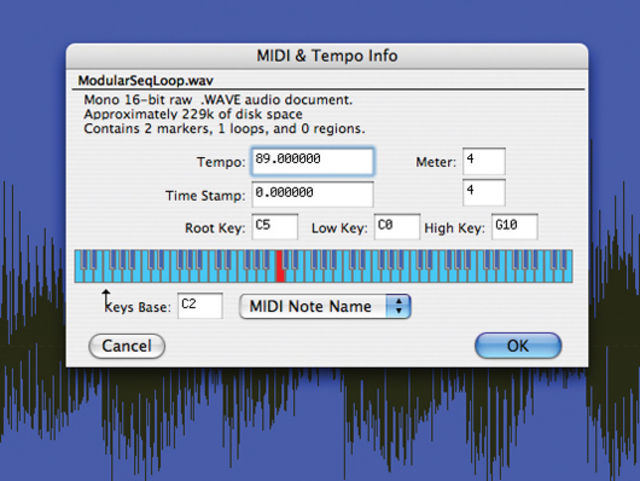Click the High Key field
This screenshot has width=640, height=481.
514,226
